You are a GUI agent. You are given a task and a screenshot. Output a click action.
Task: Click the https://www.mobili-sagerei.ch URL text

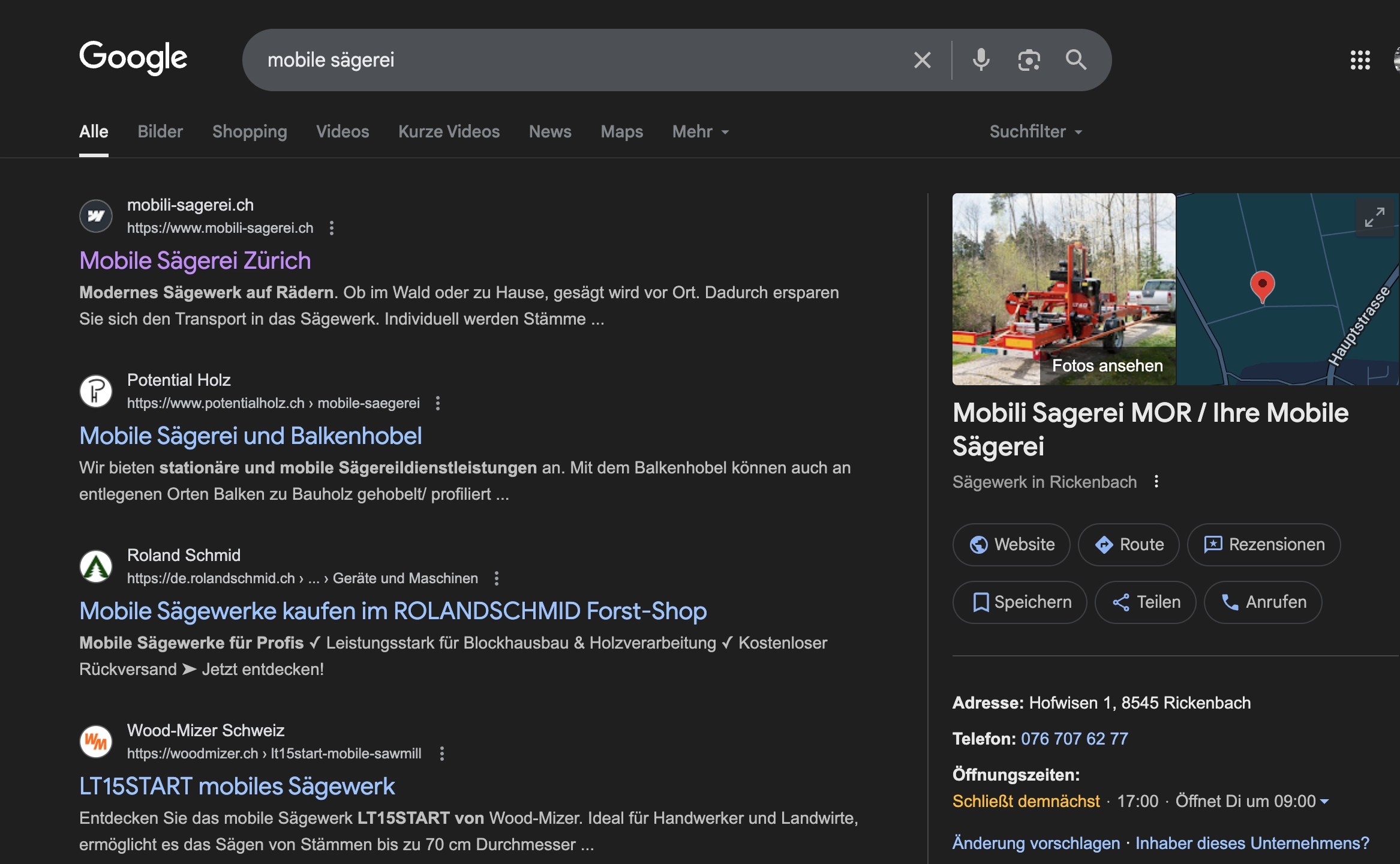(220, 228)
